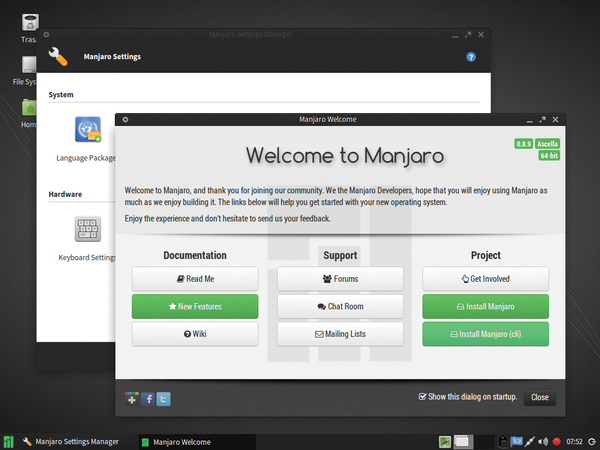Open the Facebook social icon

(x=148, y=399)
